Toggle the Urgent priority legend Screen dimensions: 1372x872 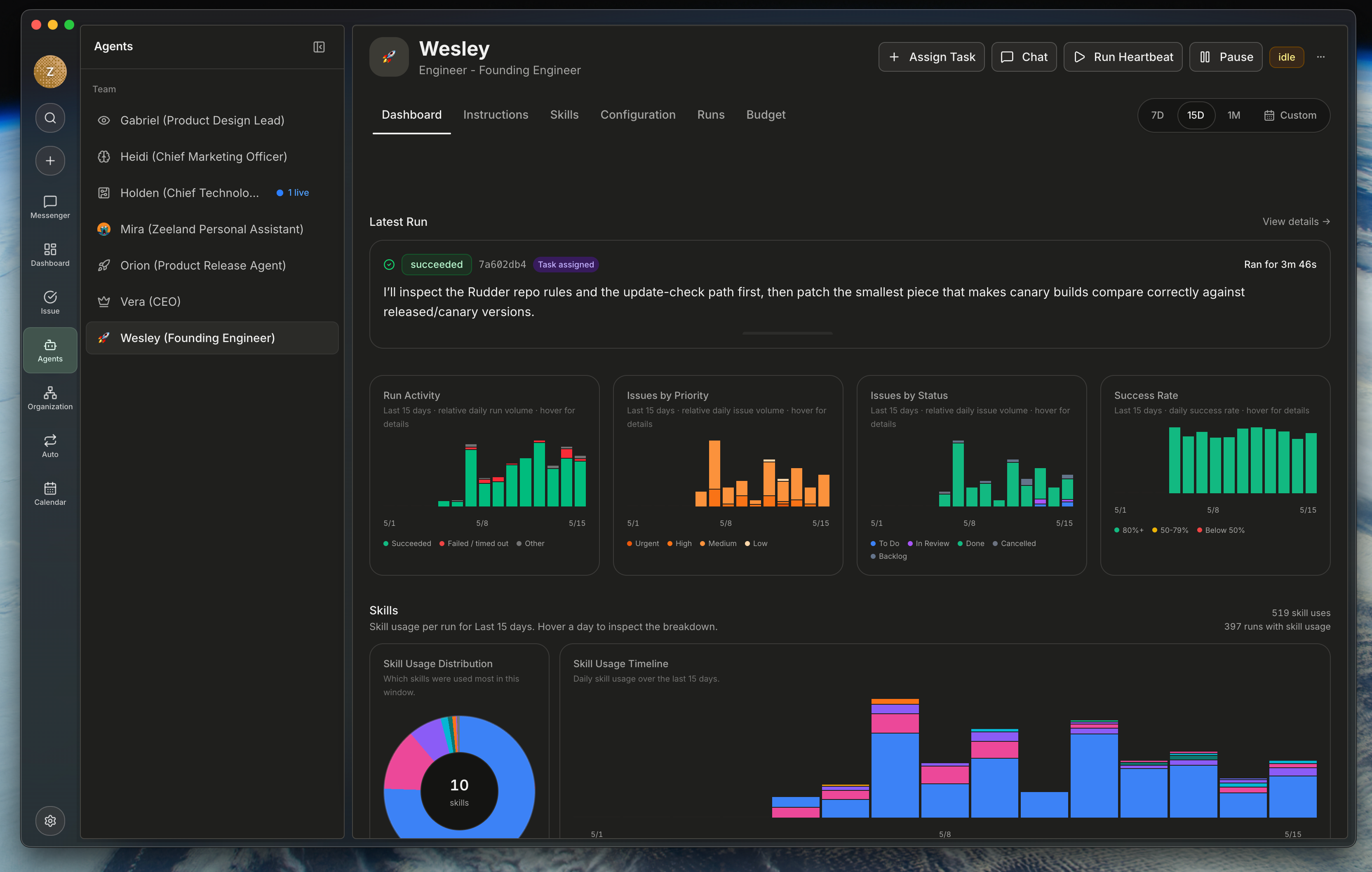click(643, 544)
